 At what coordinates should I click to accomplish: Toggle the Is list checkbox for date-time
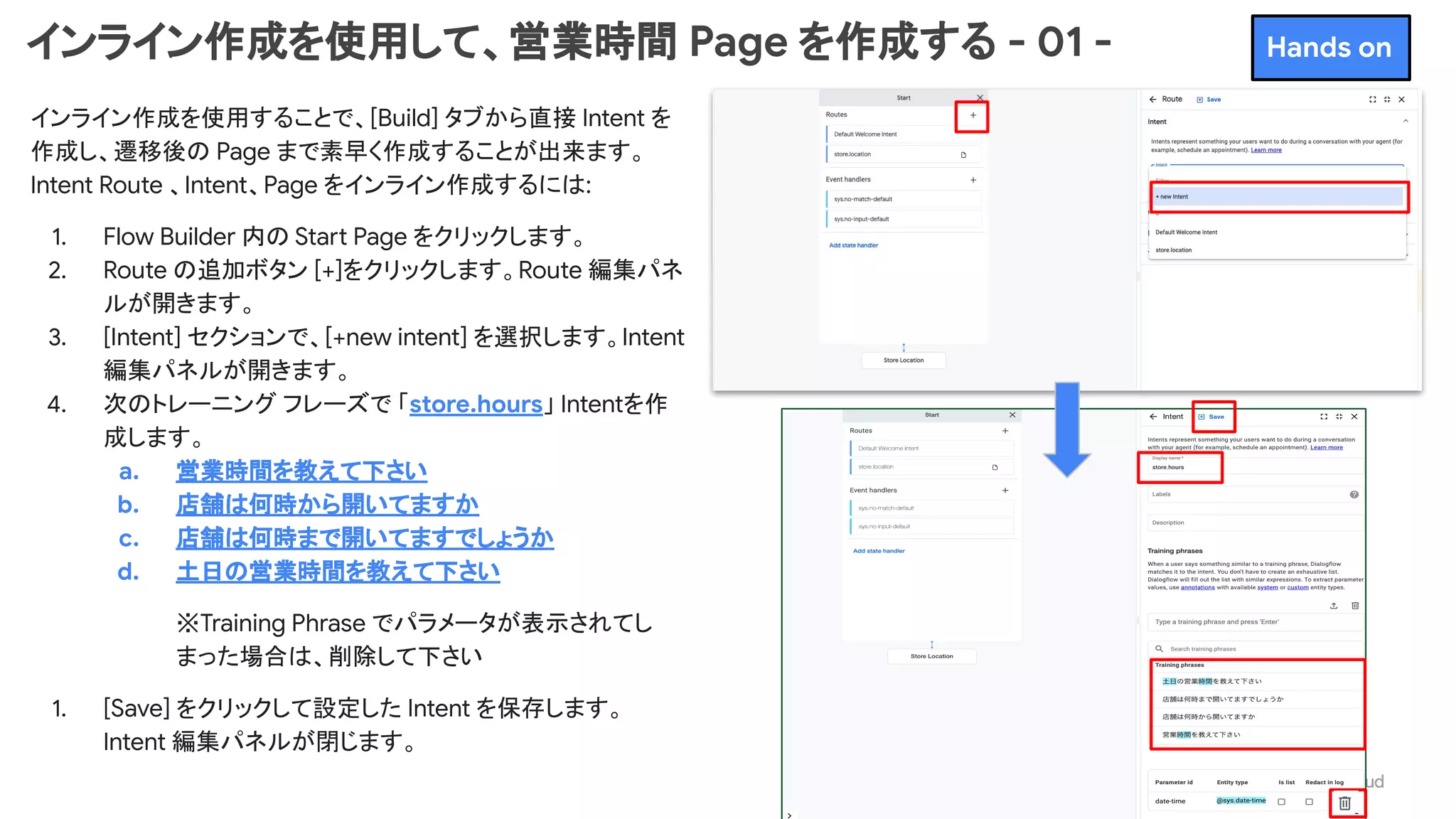pyautogui.click(x=1282, y=802)
